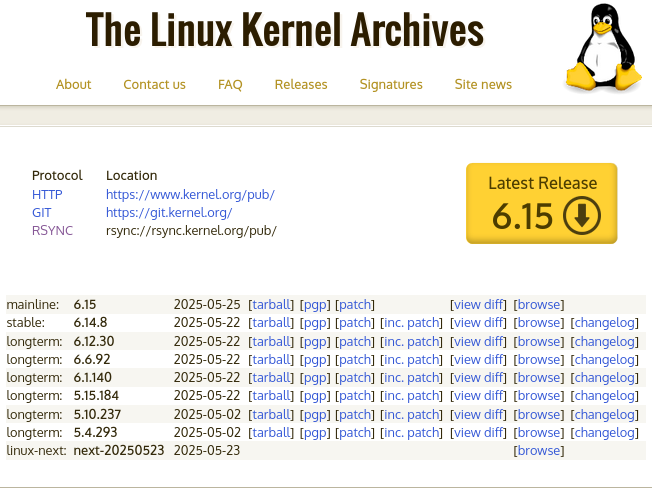652x488 pixels.
Task: Open Site news
Action: tap(483, 84)
